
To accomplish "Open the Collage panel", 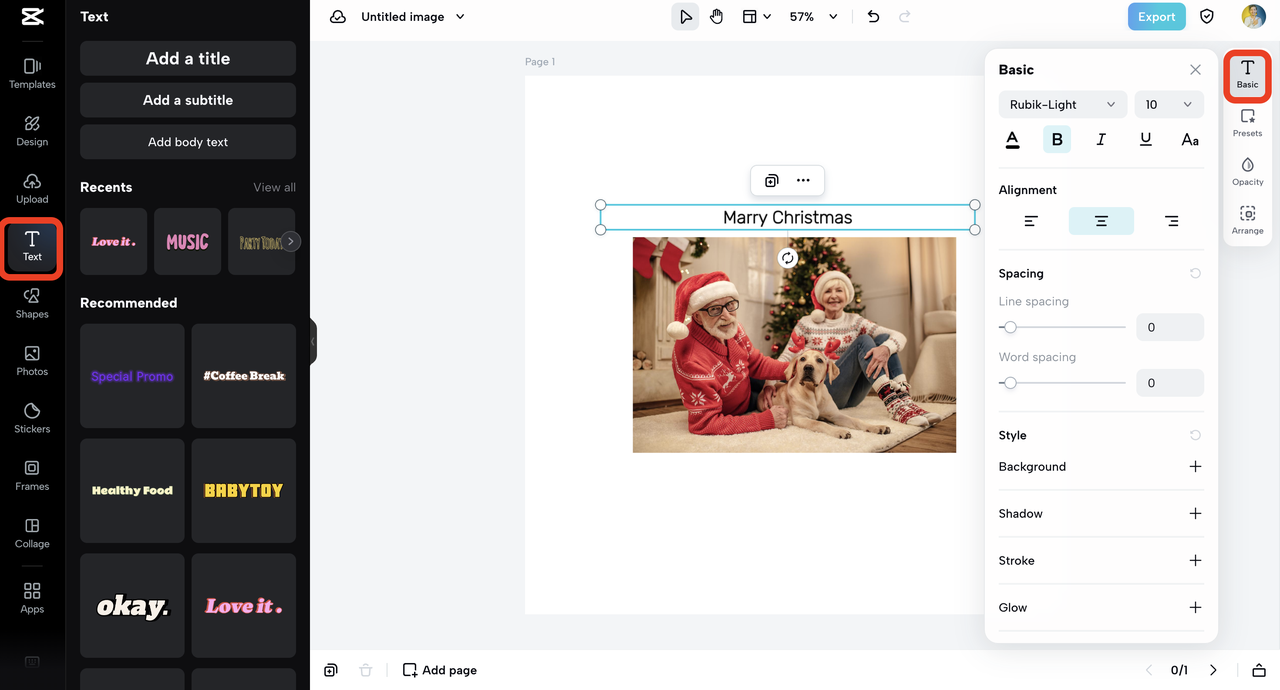I will coord(32,533).
